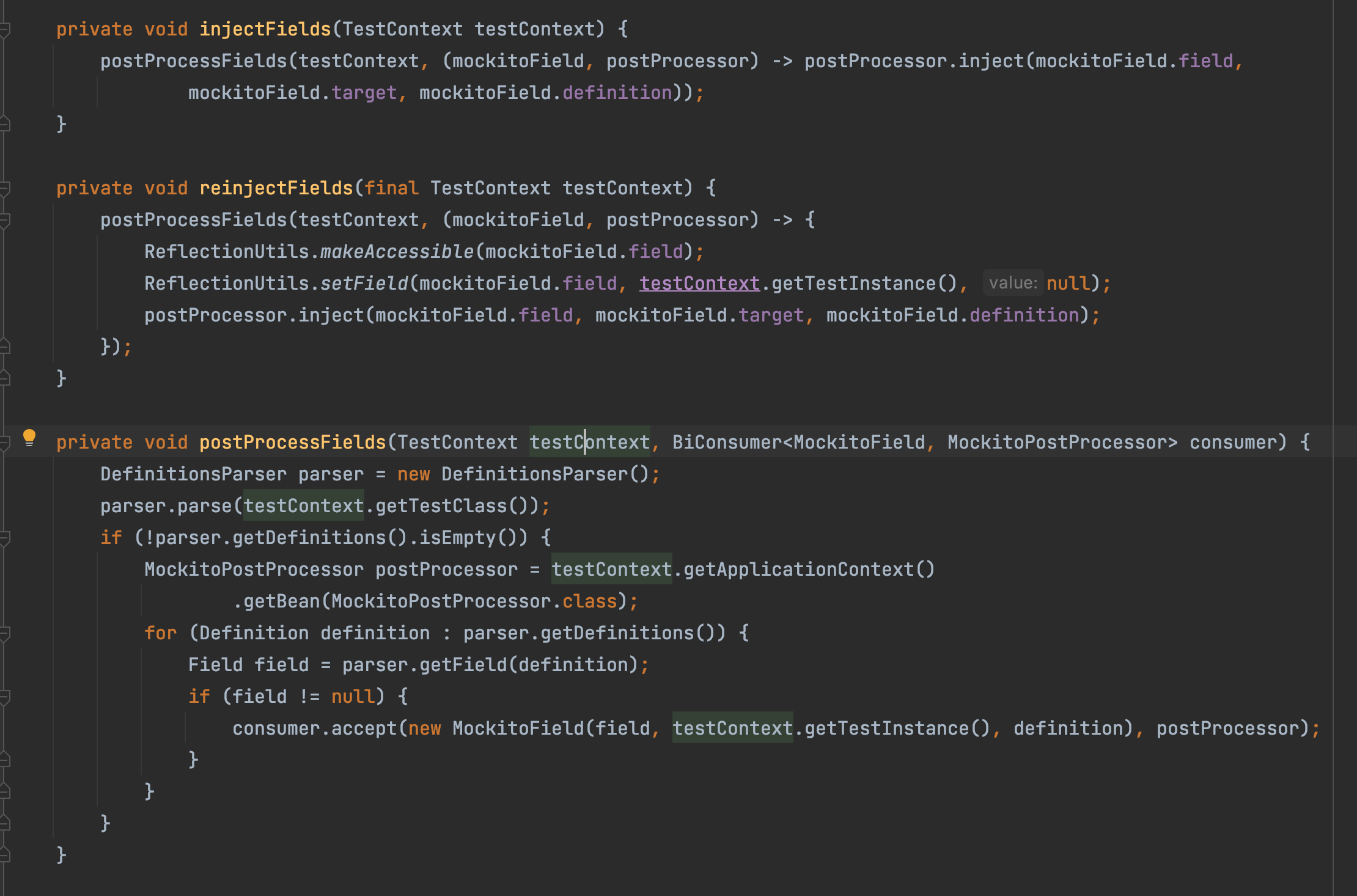The width and height of the screenshot is (1357, 896).
Task: Fold the for Definition loop block
Action: (x=5, y=633)
